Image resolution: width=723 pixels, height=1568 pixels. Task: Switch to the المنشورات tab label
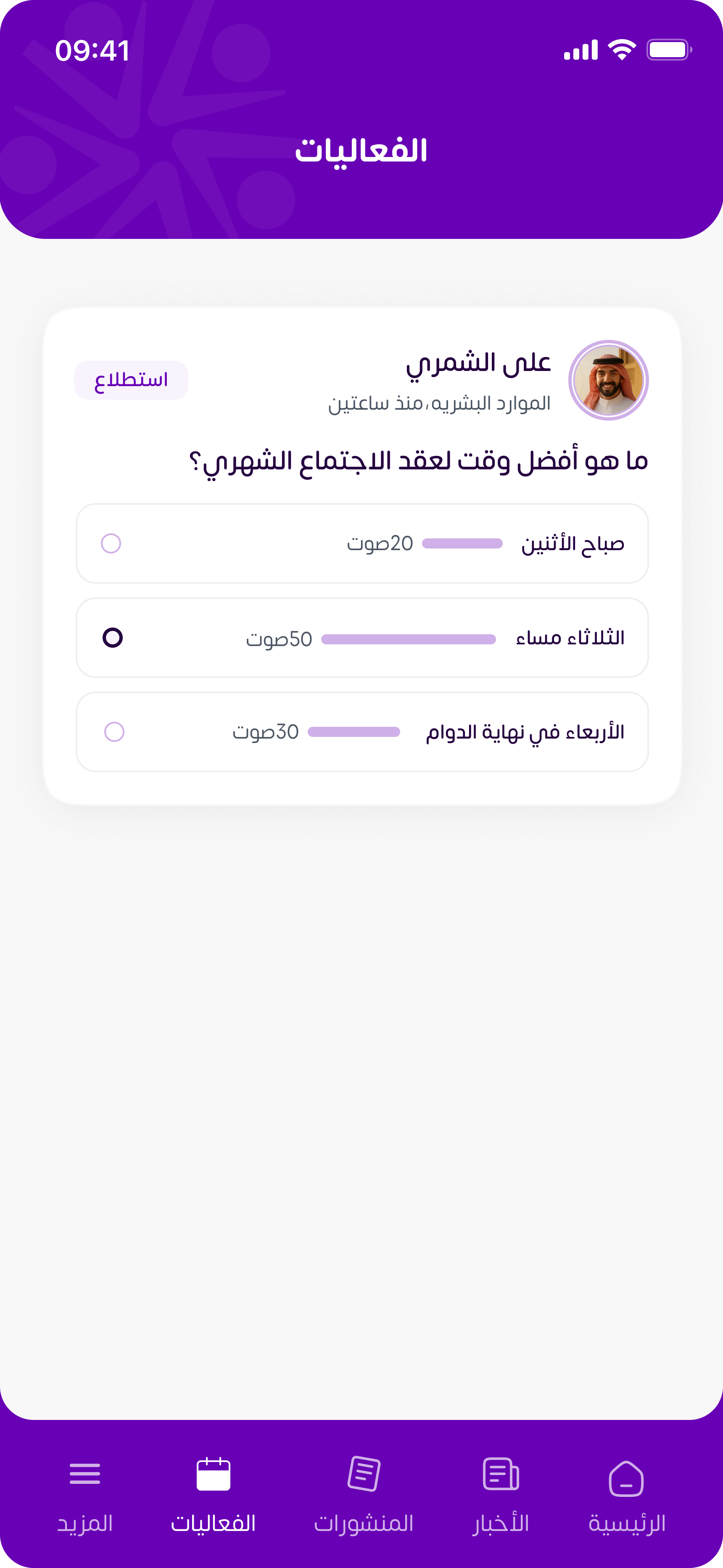[x=364, y=1523]
